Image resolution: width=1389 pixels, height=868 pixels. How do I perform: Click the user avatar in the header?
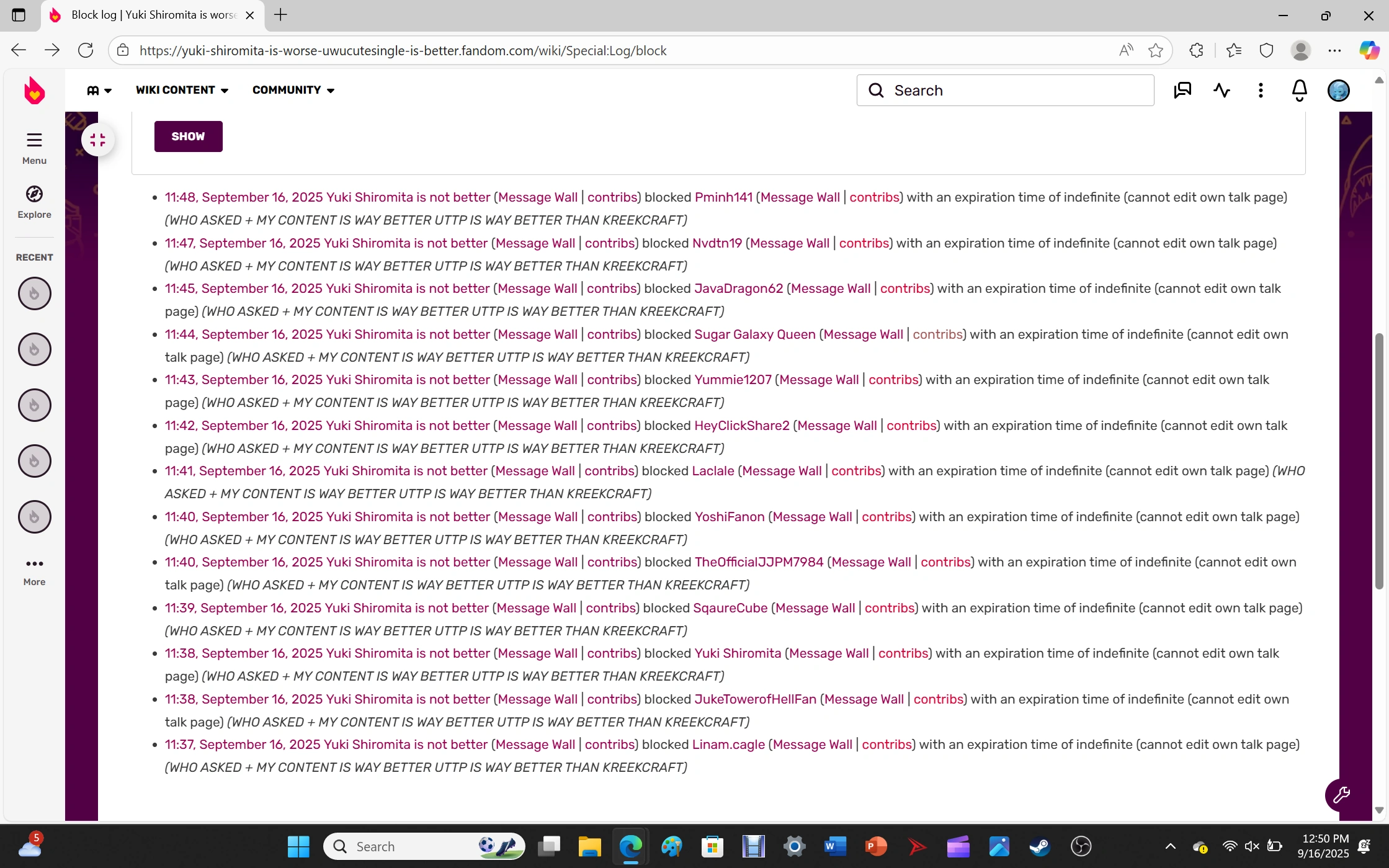[1338, 91]
